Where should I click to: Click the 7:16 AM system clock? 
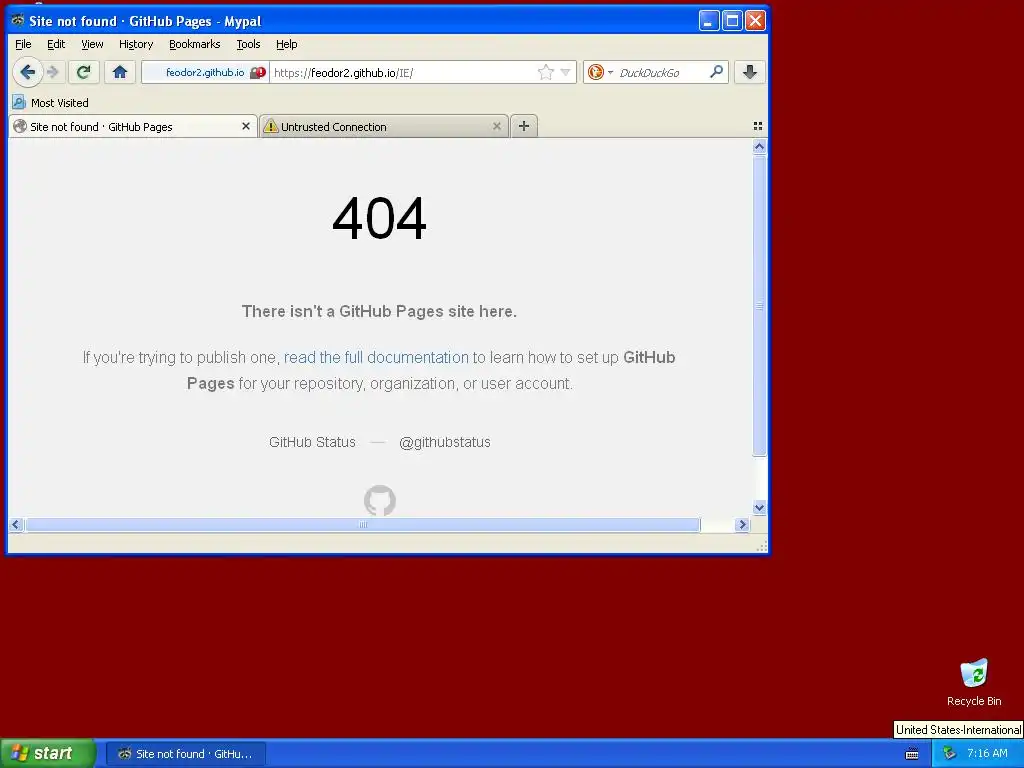coord(987,753)
